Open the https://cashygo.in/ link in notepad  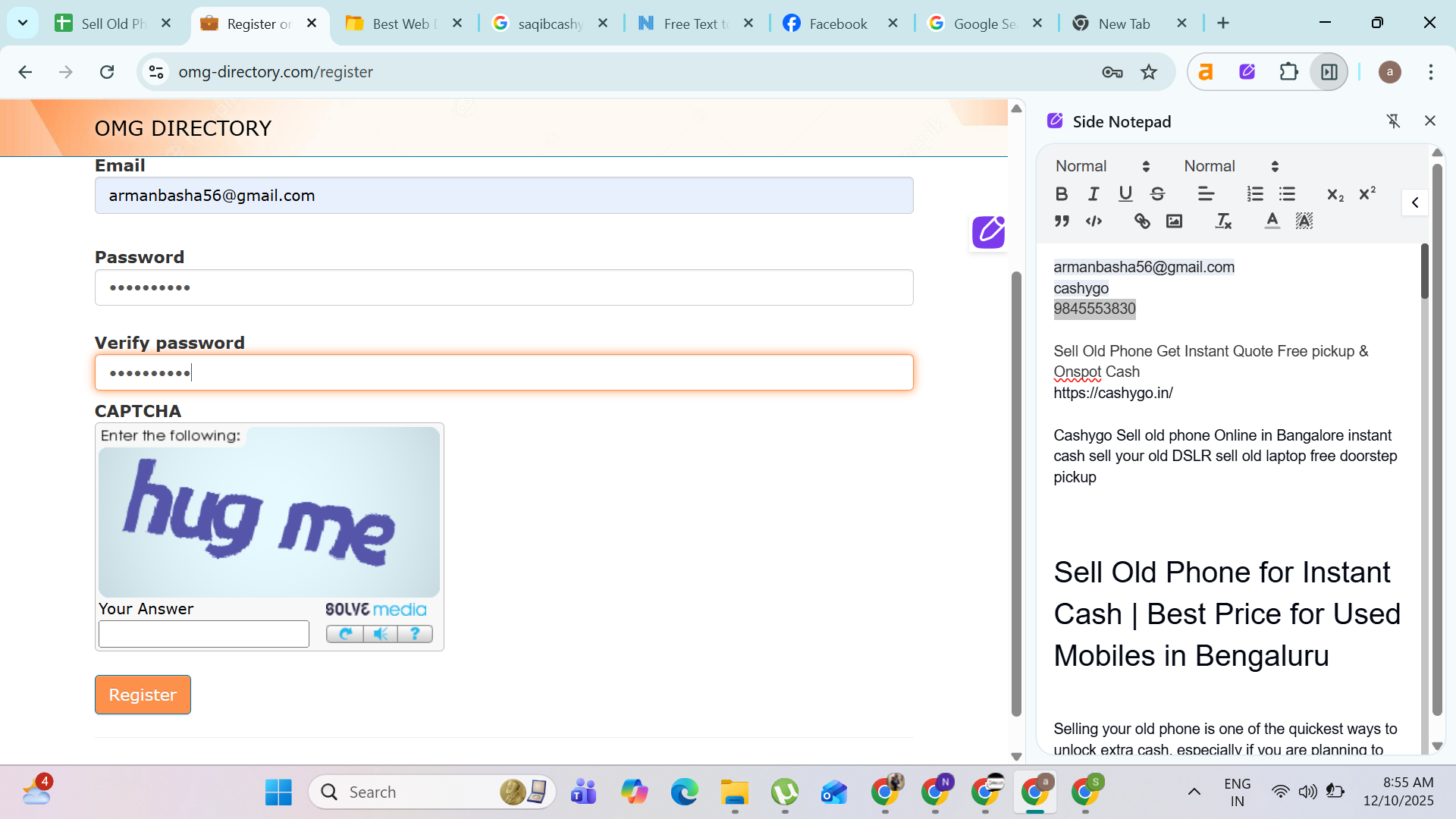click(1112, 393)
